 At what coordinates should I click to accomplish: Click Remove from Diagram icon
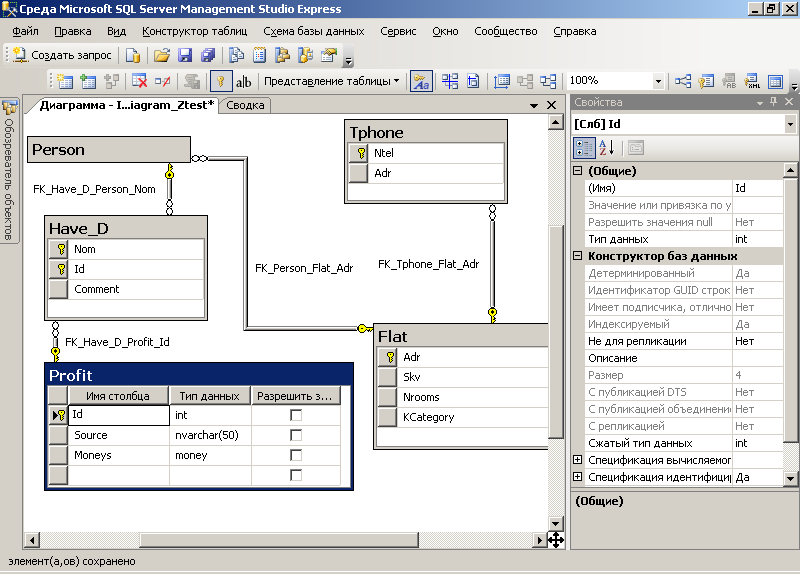pyautogui.click(x=162, y=81)
